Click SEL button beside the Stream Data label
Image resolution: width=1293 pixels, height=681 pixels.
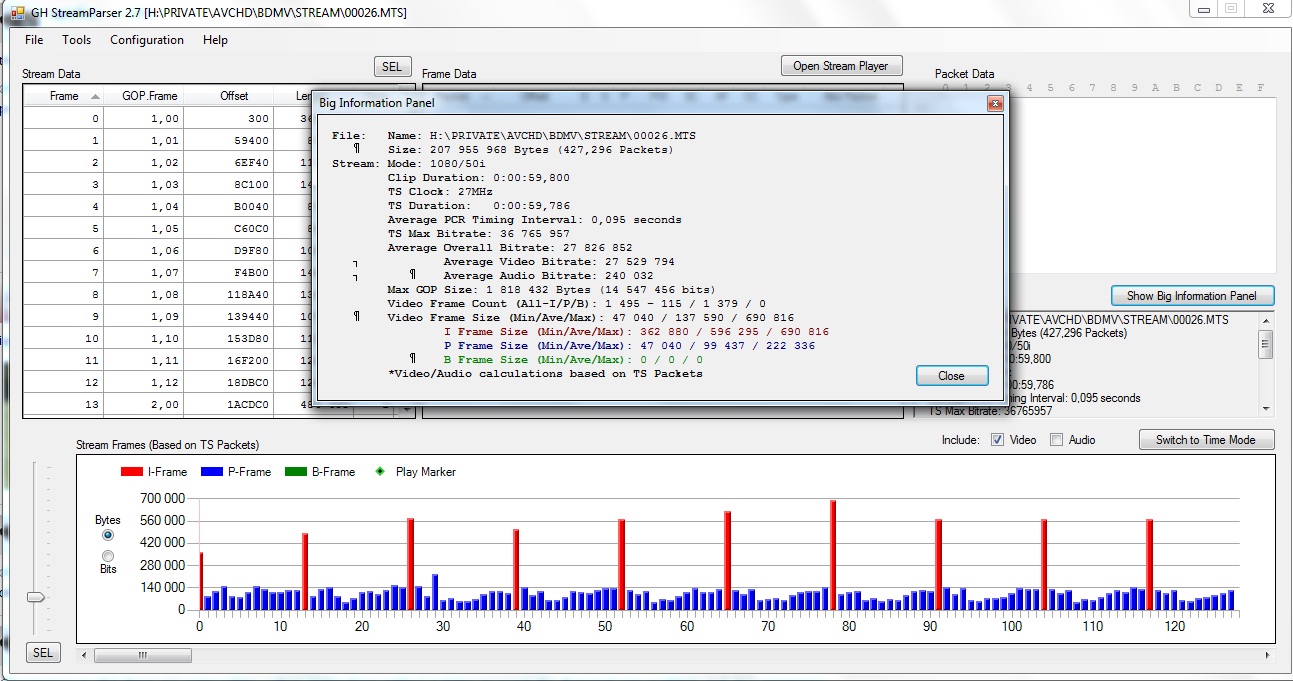pos(392,67)
